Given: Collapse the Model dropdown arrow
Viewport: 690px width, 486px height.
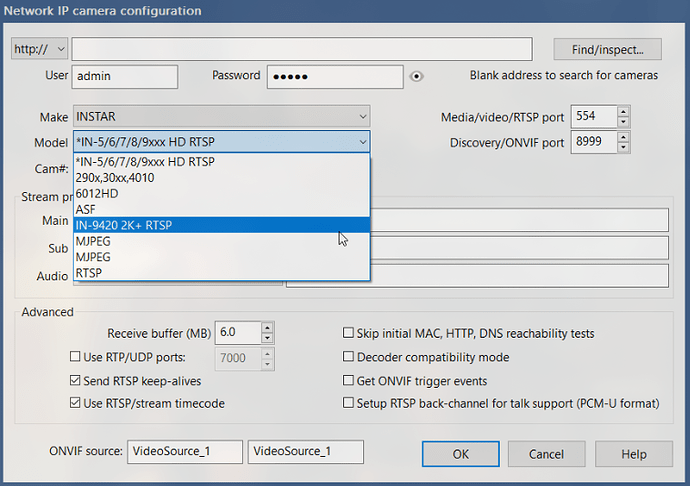Looking at the screenshot, I should (x=363, y=142).
